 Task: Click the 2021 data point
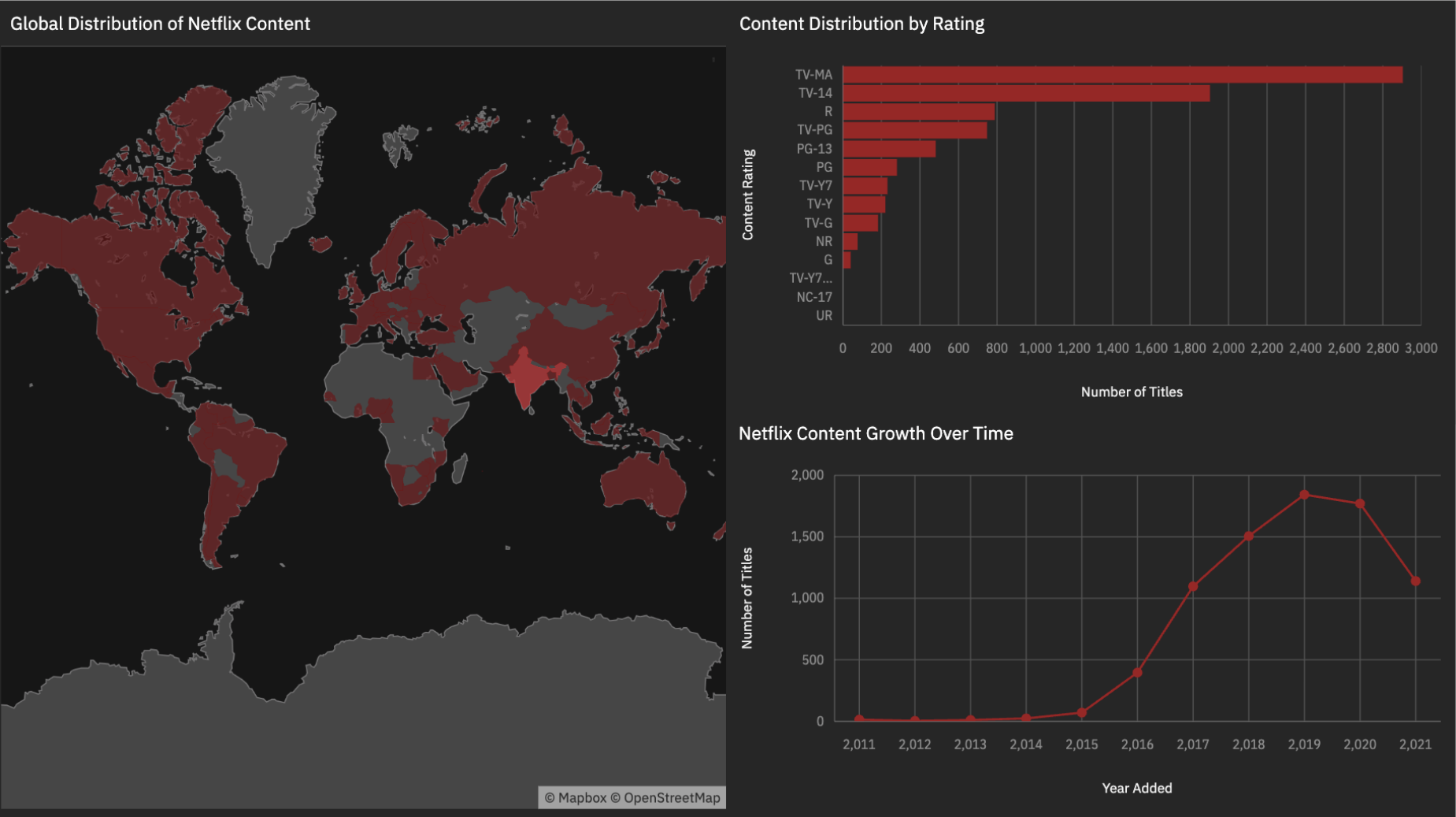(x=1416, y=581)
